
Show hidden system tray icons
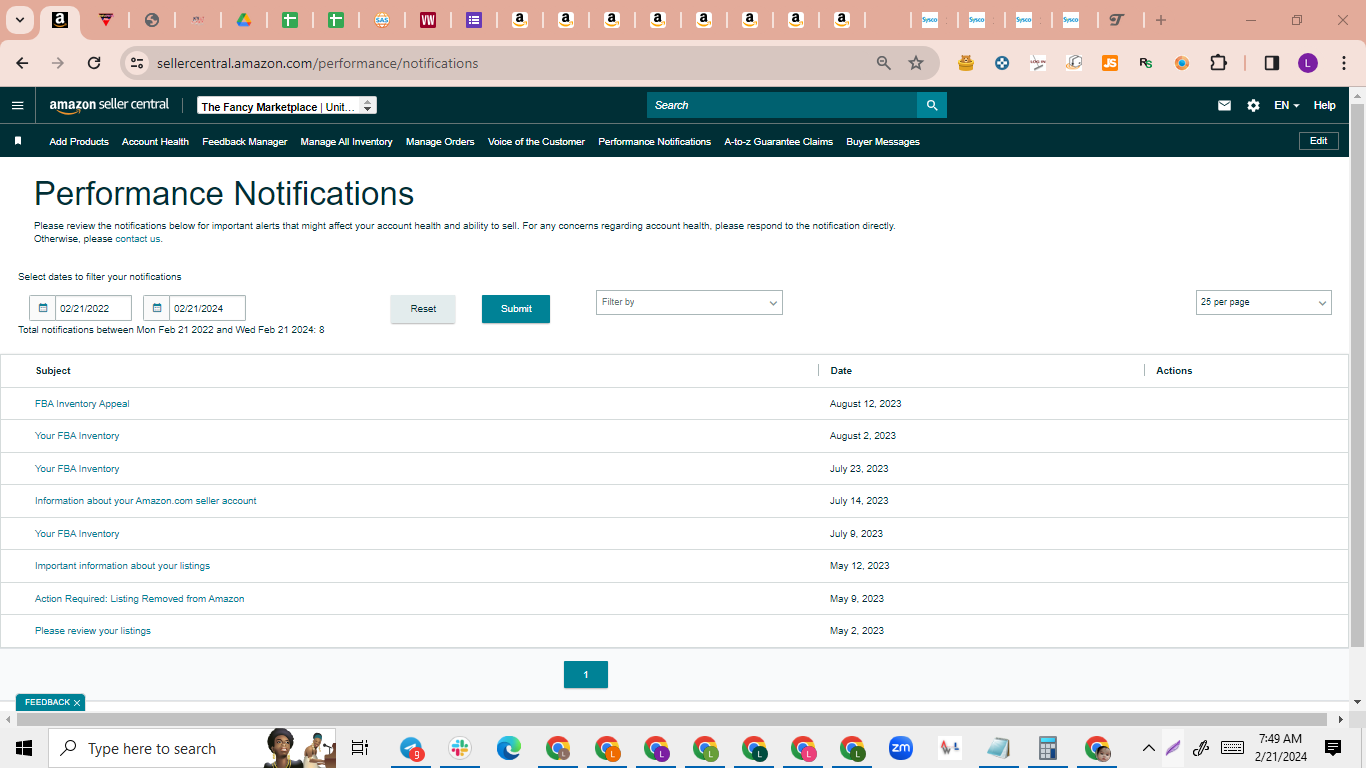click(1148, 748)
